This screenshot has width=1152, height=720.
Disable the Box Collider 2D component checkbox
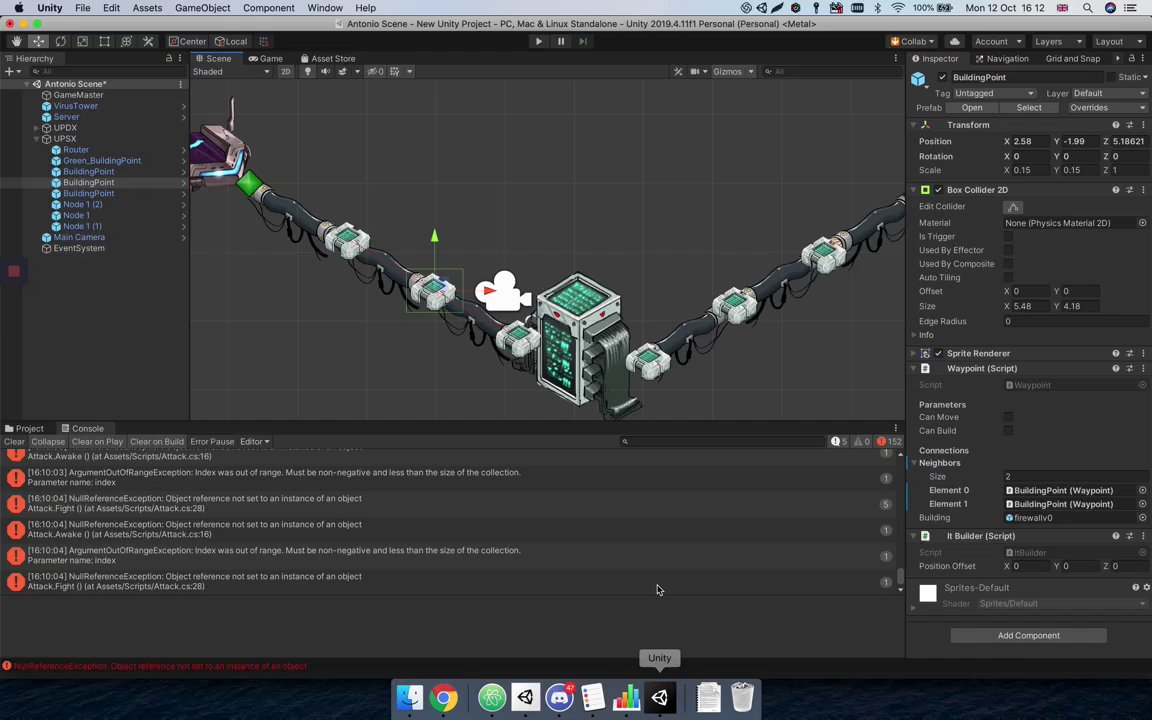(x=938, y=190)
